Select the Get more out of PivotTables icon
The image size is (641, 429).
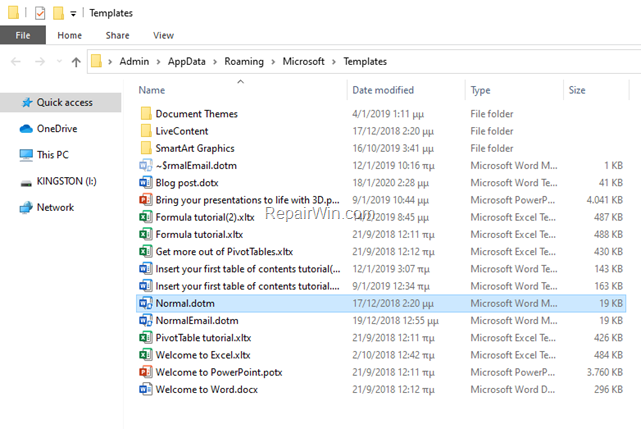[146, 251]
